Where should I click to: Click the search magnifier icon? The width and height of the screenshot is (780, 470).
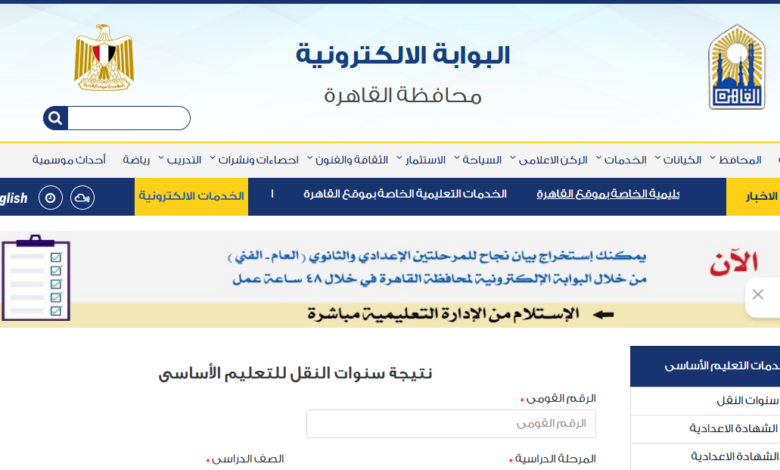(55, 118)
